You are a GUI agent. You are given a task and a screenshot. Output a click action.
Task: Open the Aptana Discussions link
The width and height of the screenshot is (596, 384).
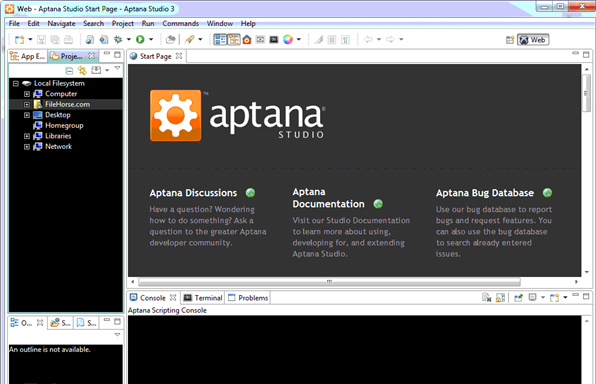pos(193,193)
